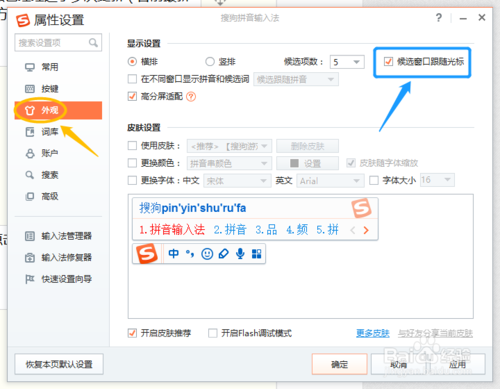Open 搜索 search section

58,175
